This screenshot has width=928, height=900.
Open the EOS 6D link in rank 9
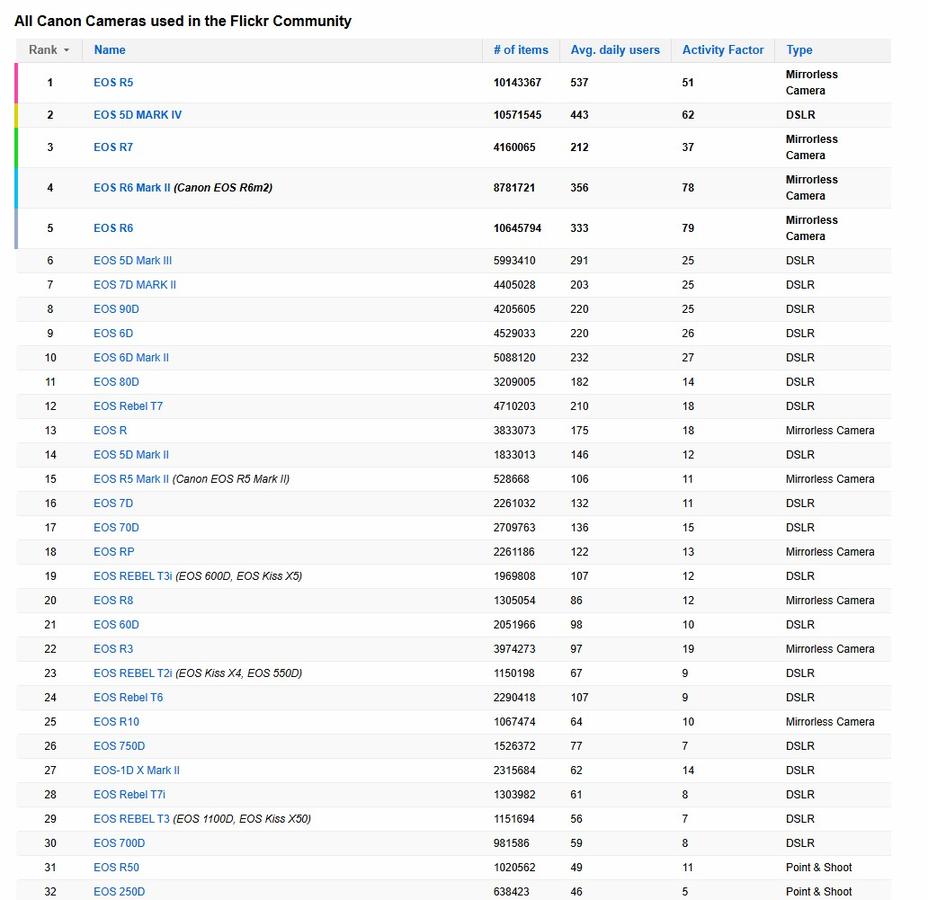tap(113, 334)
